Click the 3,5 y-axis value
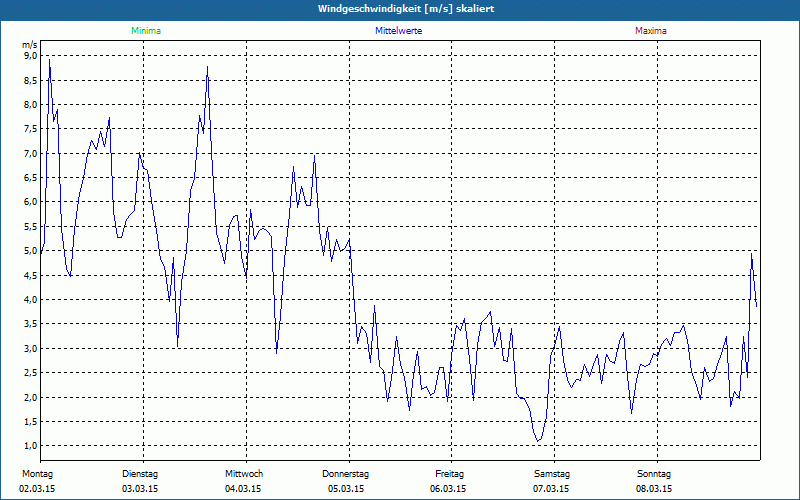The image size is (800, 500). coord(31,324)
